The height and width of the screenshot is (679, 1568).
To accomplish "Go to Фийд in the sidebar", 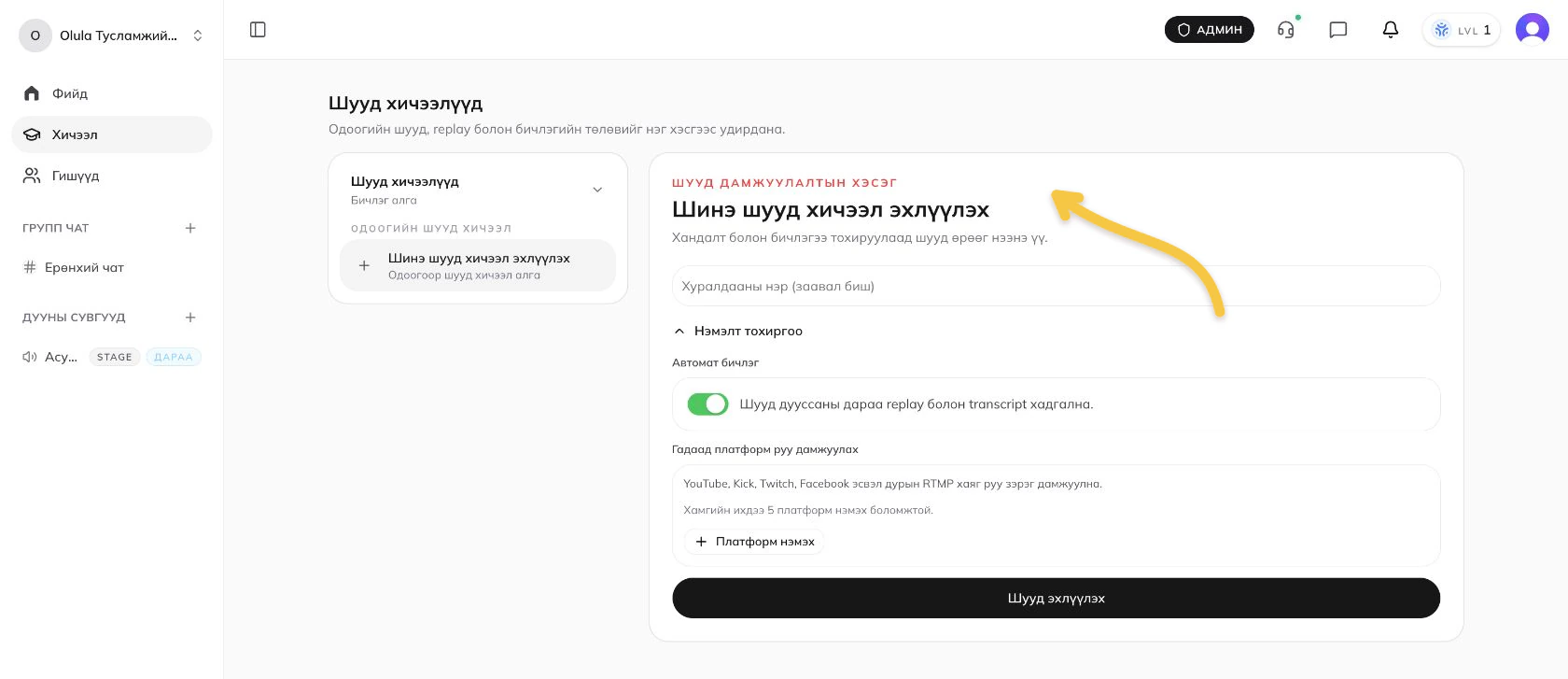I will point(112,93).
